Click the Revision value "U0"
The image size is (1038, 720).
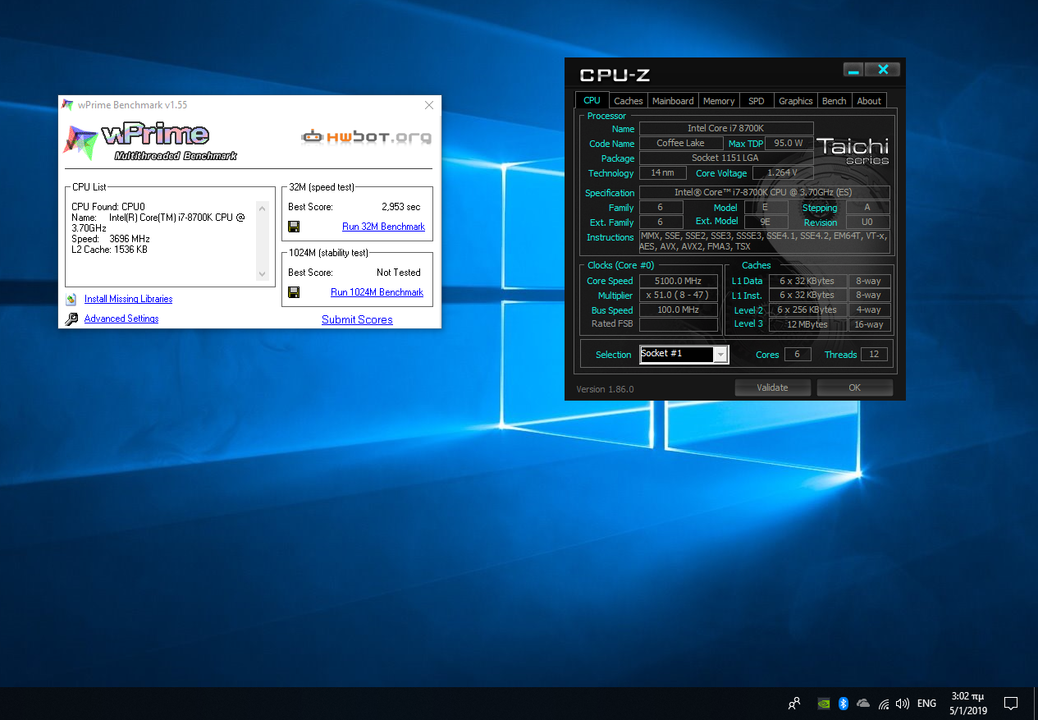pyautogui.click(x=867, y=222)
